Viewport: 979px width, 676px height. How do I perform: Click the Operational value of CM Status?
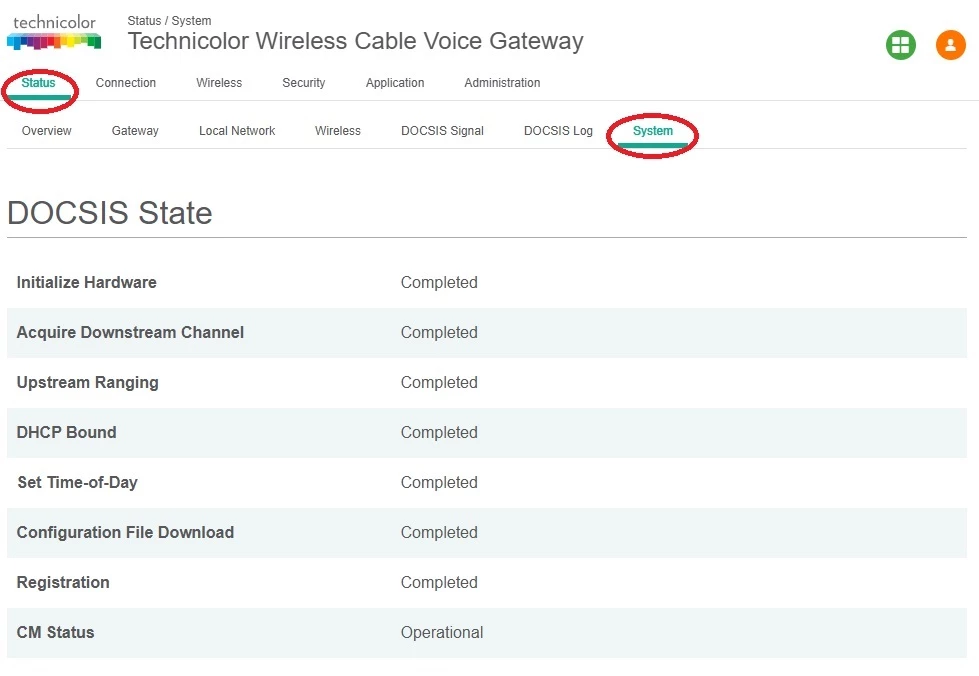pyautogui.click(x=442, y=632)
